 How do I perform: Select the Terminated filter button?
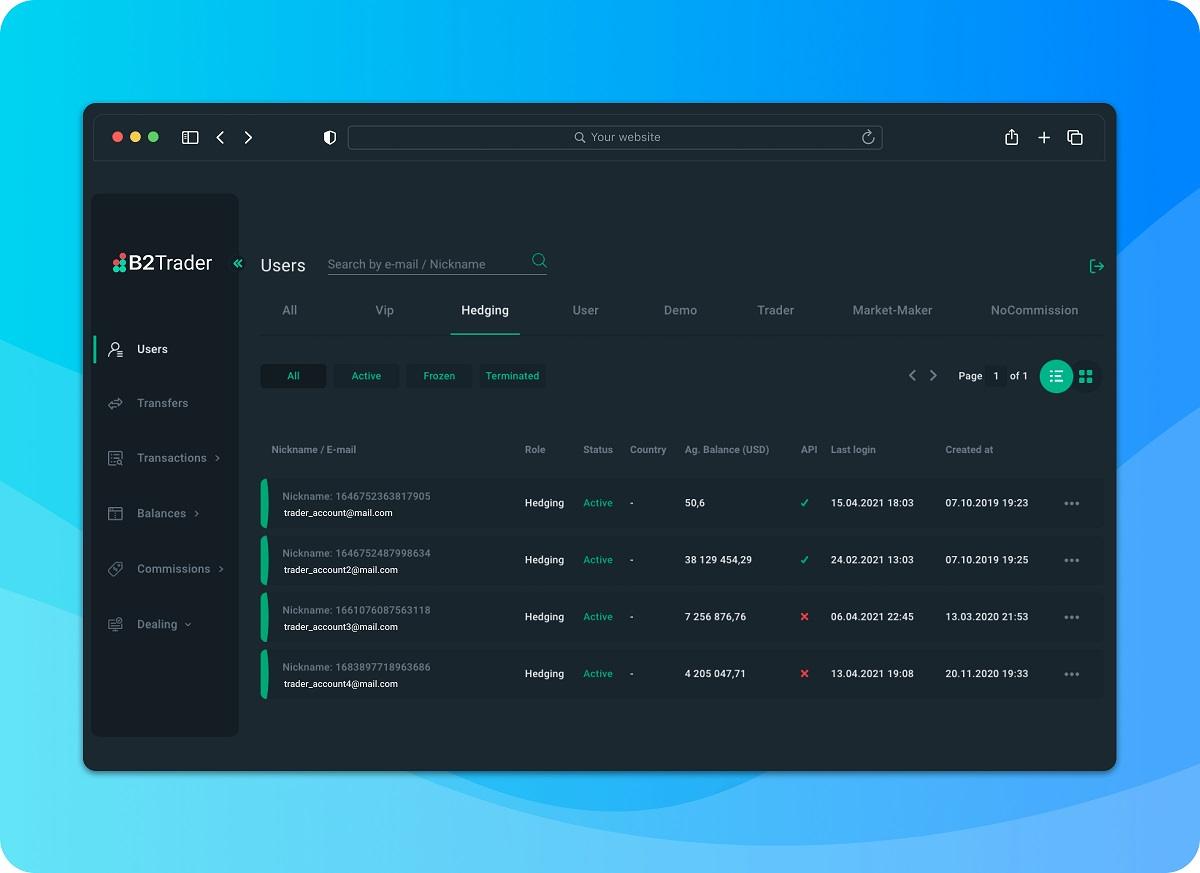tap(512, 376)
